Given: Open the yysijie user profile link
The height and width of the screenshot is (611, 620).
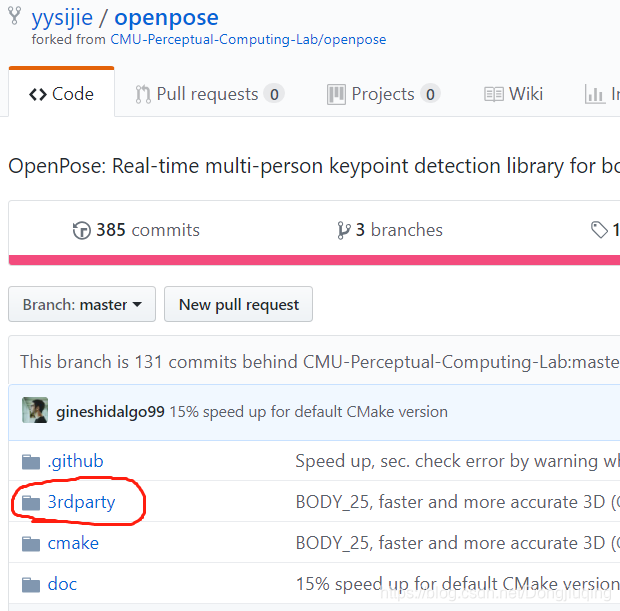Looking at the screenshot, I should (x=62, y=18).
